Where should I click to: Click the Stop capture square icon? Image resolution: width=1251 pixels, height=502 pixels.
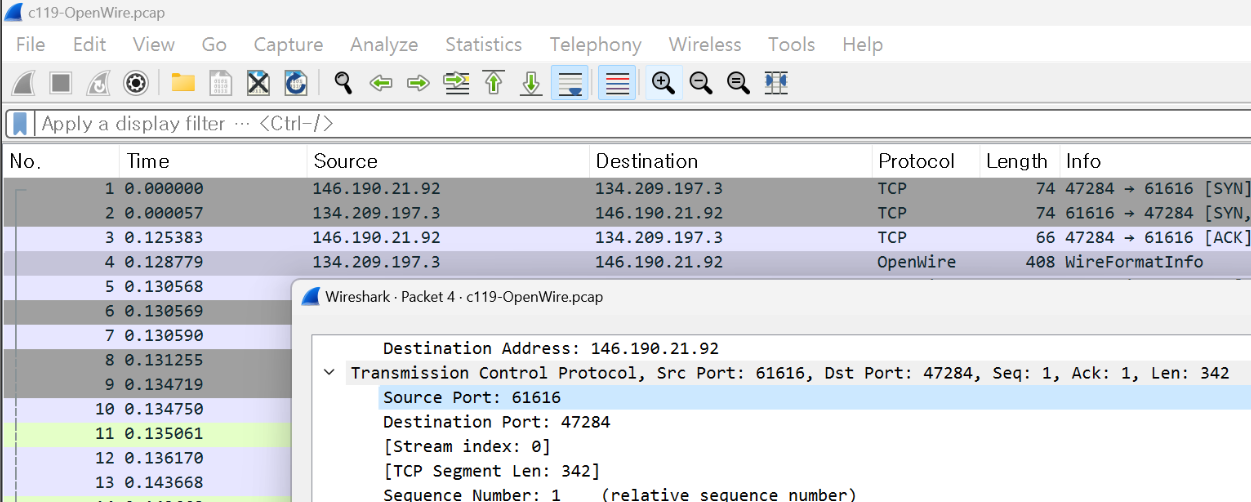[61, 83]
